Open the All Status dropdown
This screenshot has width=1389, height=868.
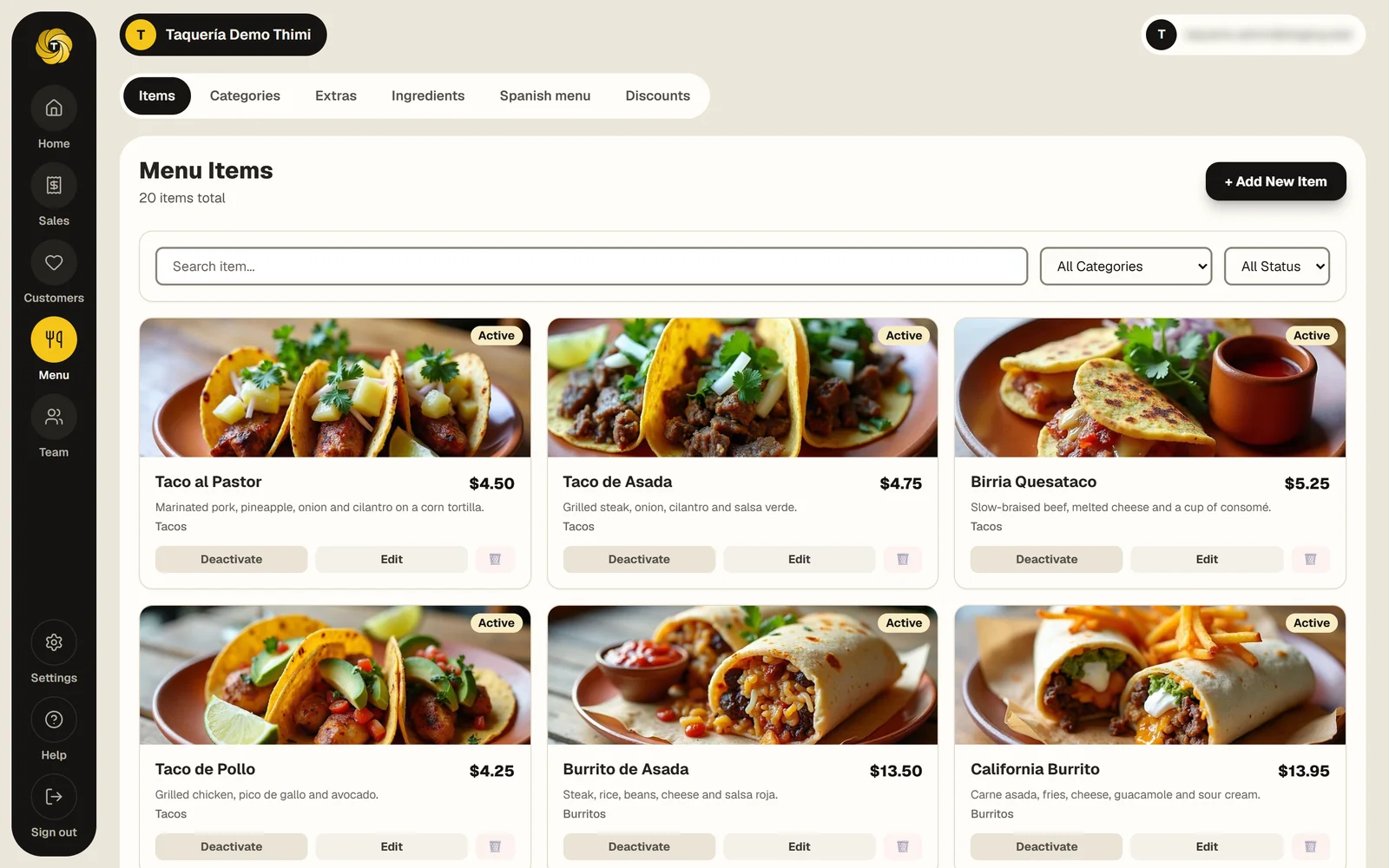click(1277, 266)
